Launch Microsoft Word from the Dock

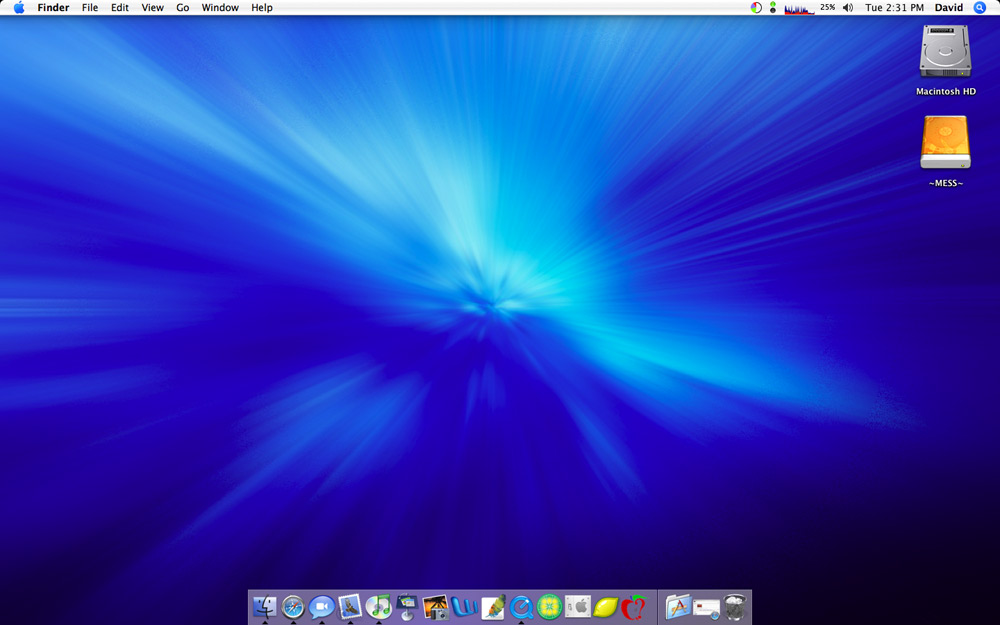(464, 607)
